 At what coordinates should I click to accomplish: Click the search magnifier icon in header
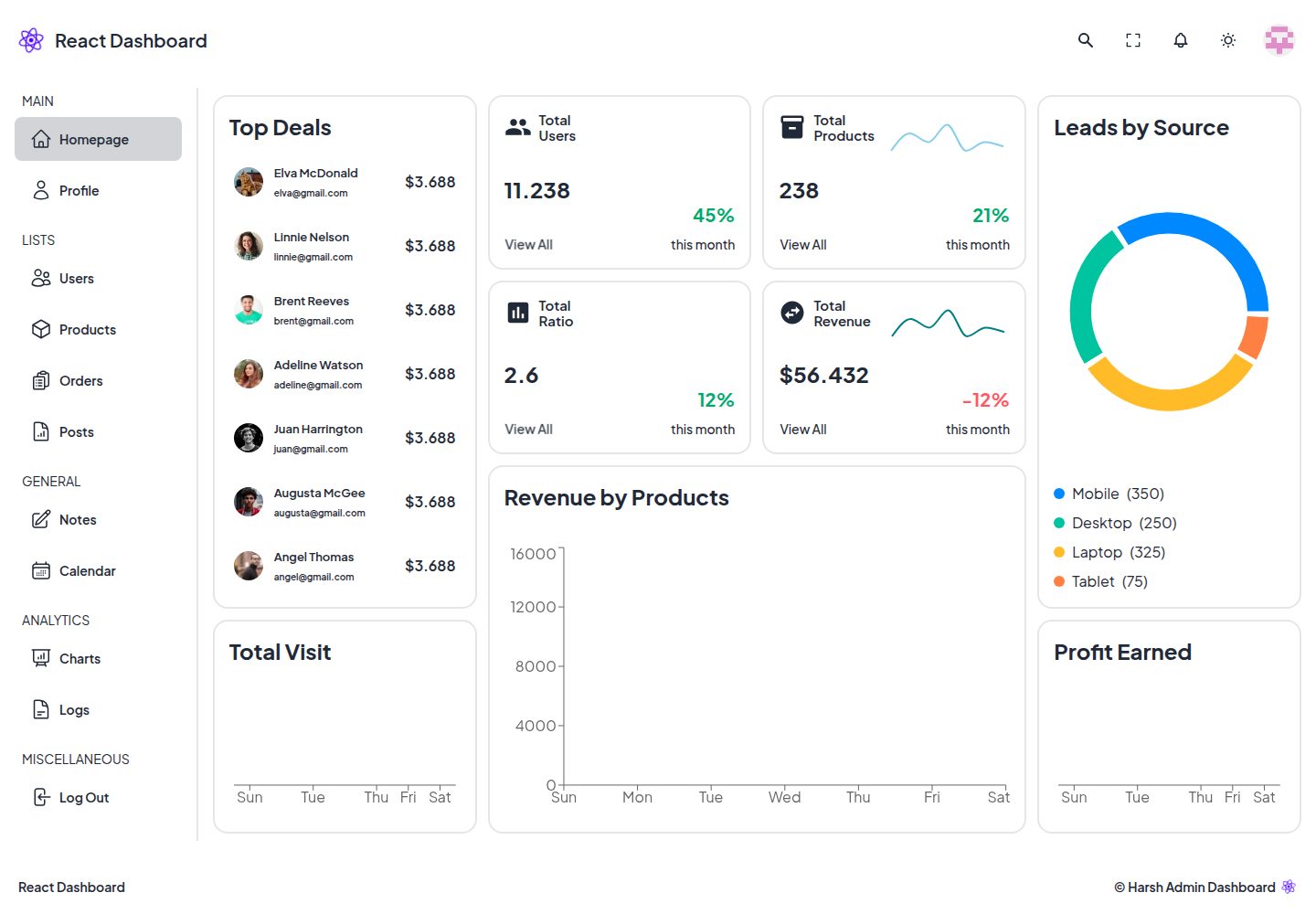coord(1086,40)
